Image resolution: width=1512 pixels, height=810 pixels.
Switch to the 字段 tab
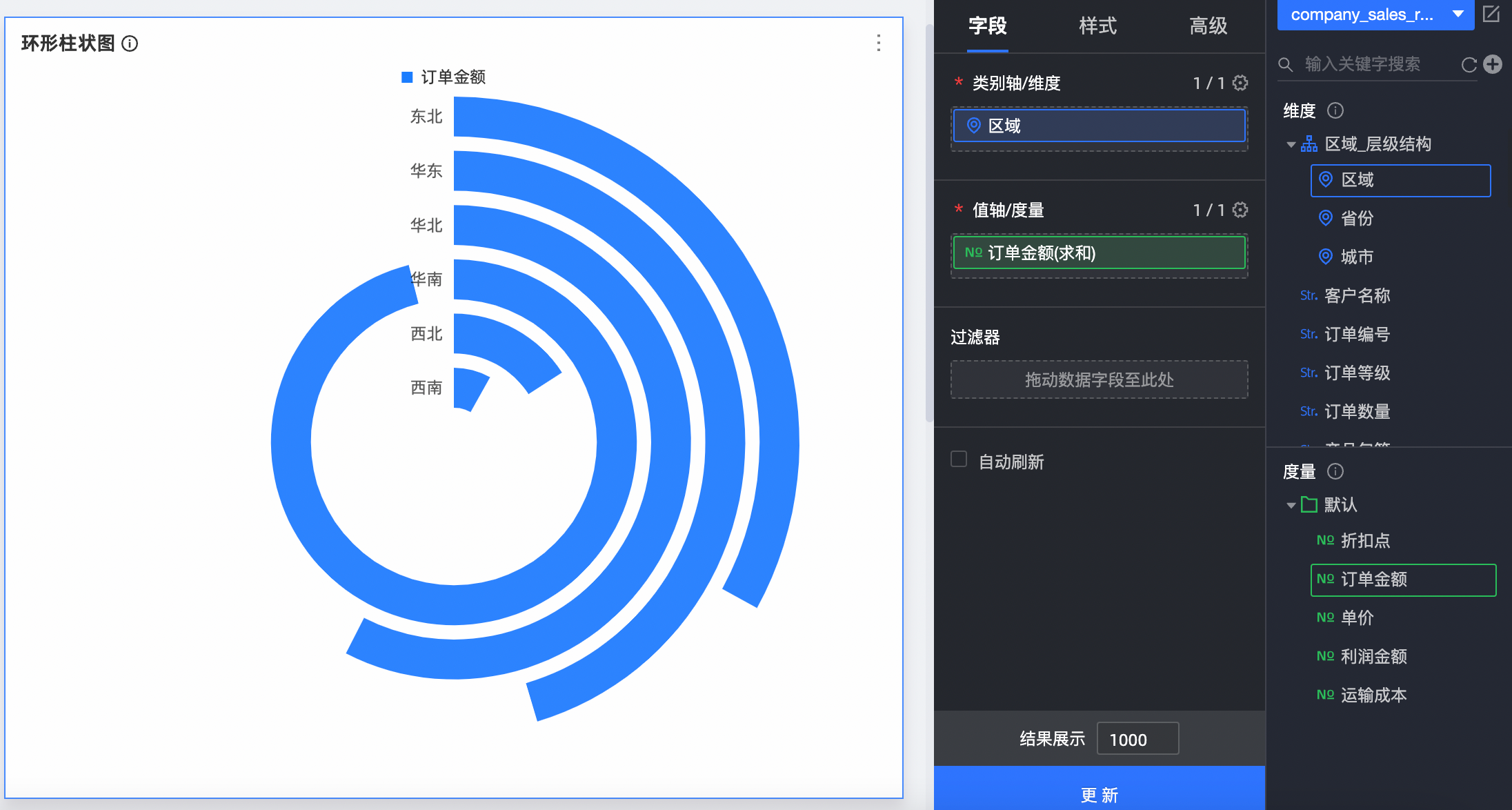(988, 26)
